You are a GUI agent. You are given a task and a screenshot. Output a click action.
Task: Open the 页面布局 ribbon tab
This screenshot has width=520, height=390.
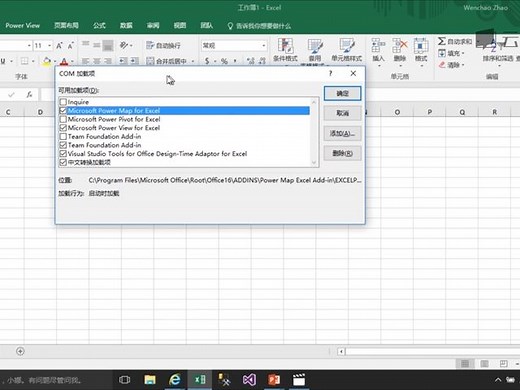(66, 25)
